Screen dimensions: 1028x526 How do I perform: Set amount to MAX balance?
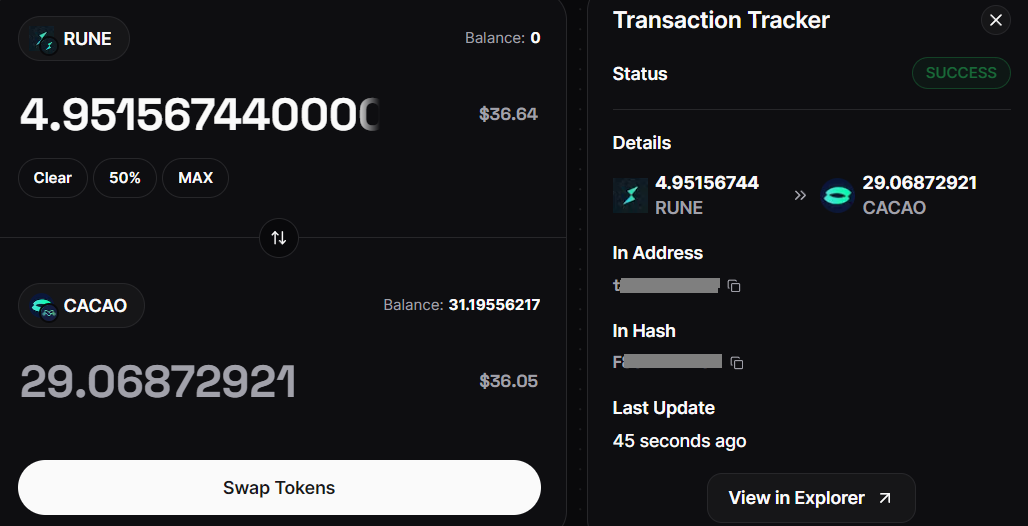195,178
